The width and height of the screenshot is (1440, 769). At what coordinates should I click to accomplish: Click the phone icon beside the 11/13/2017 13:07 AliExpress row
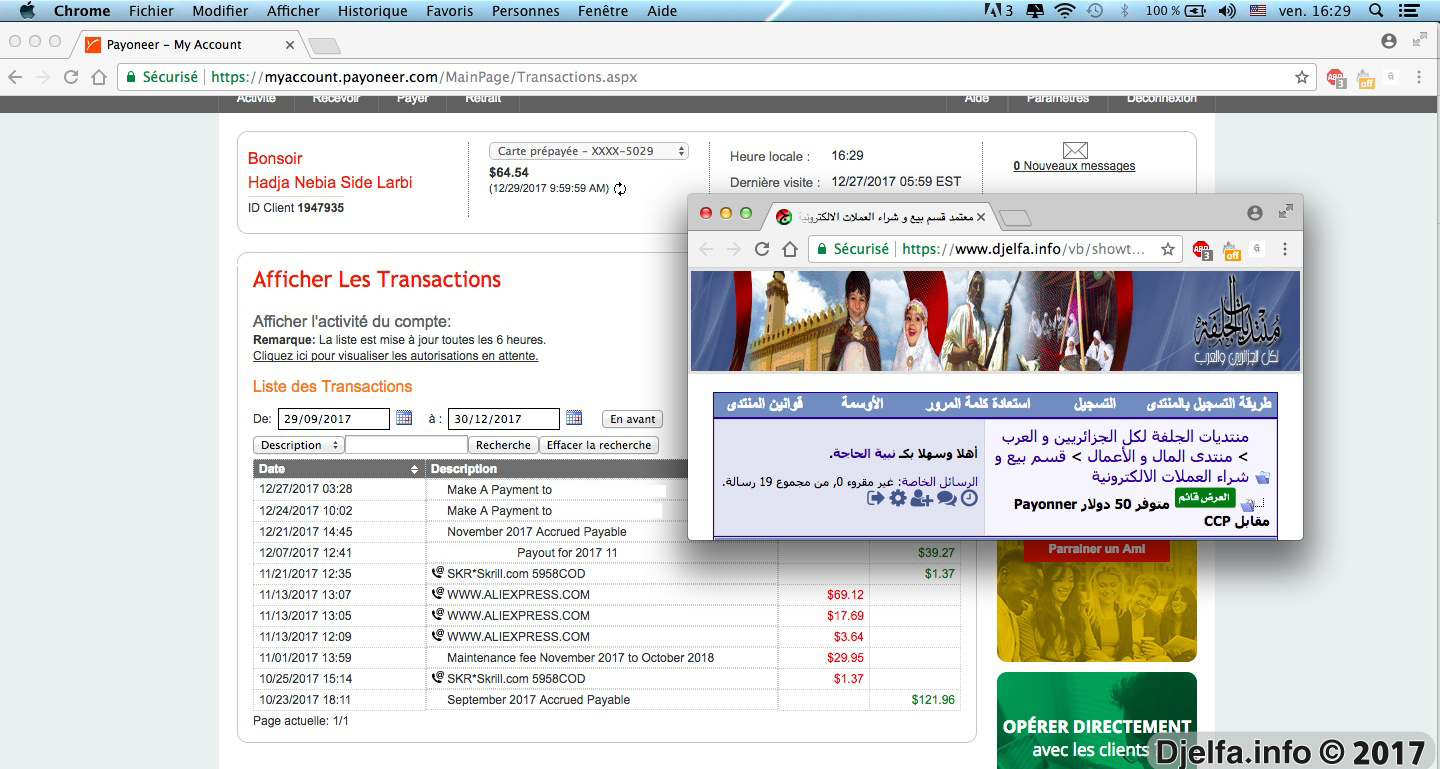tap(437, 594)
